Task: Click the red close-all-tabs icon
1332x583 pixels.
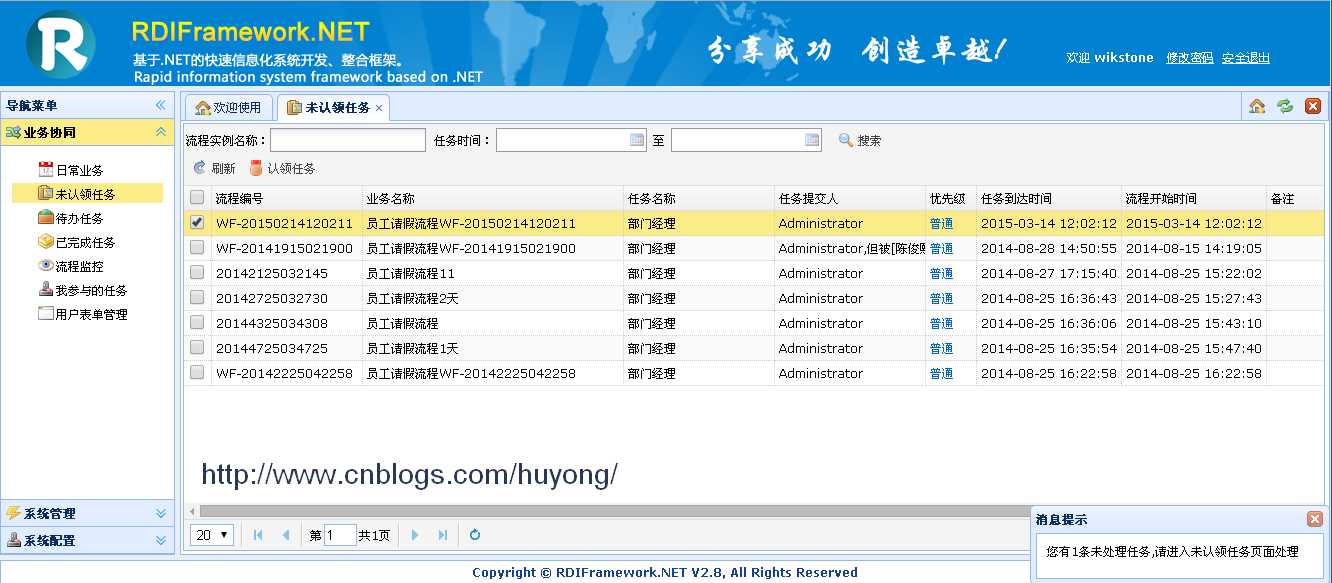Action: [1313, 106]
